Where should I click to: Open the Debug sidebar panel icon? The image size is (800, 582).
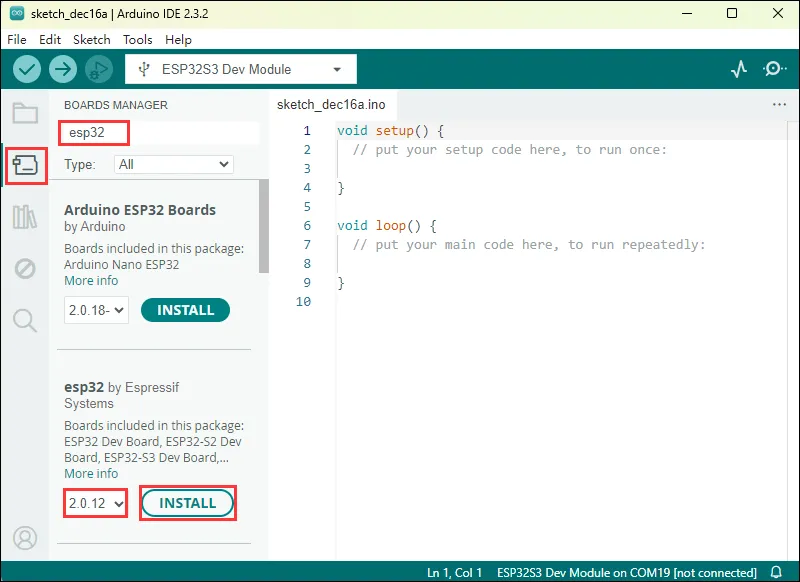click(25, 268)
